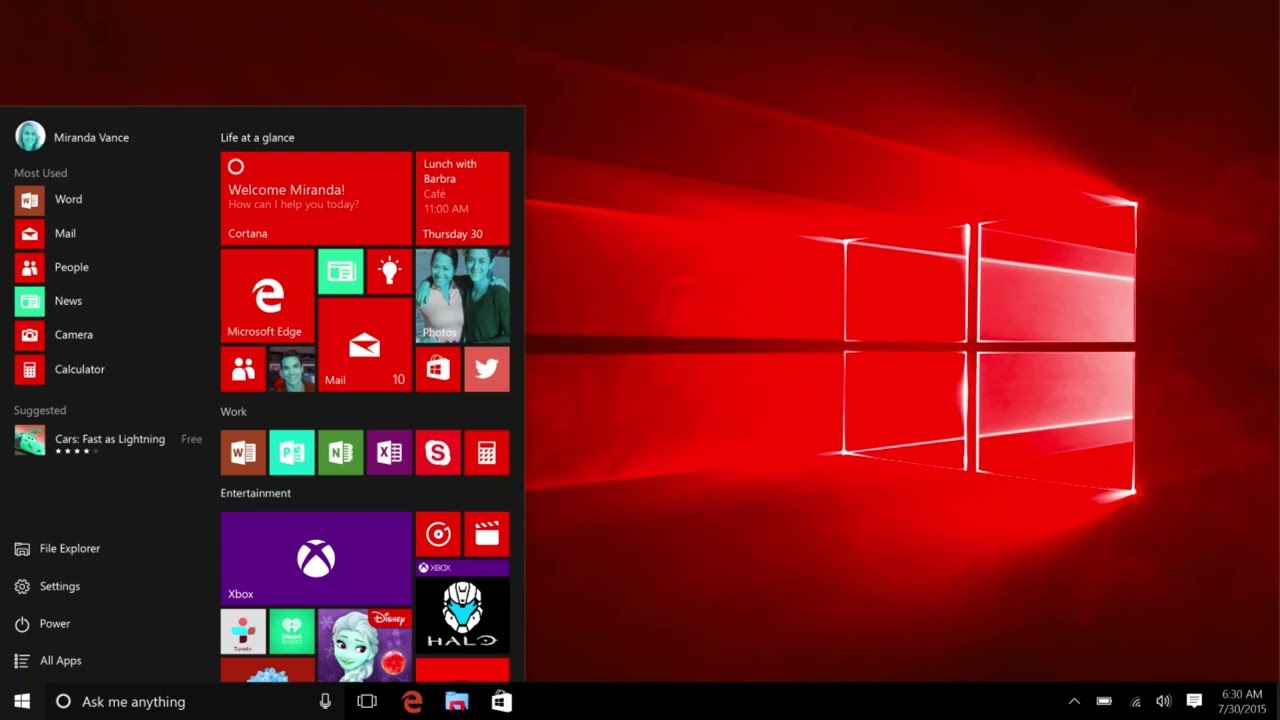This screenshot has height=720, width=1280.
Task: Open the Excel tile with letter X
Action: pos(389,453)
